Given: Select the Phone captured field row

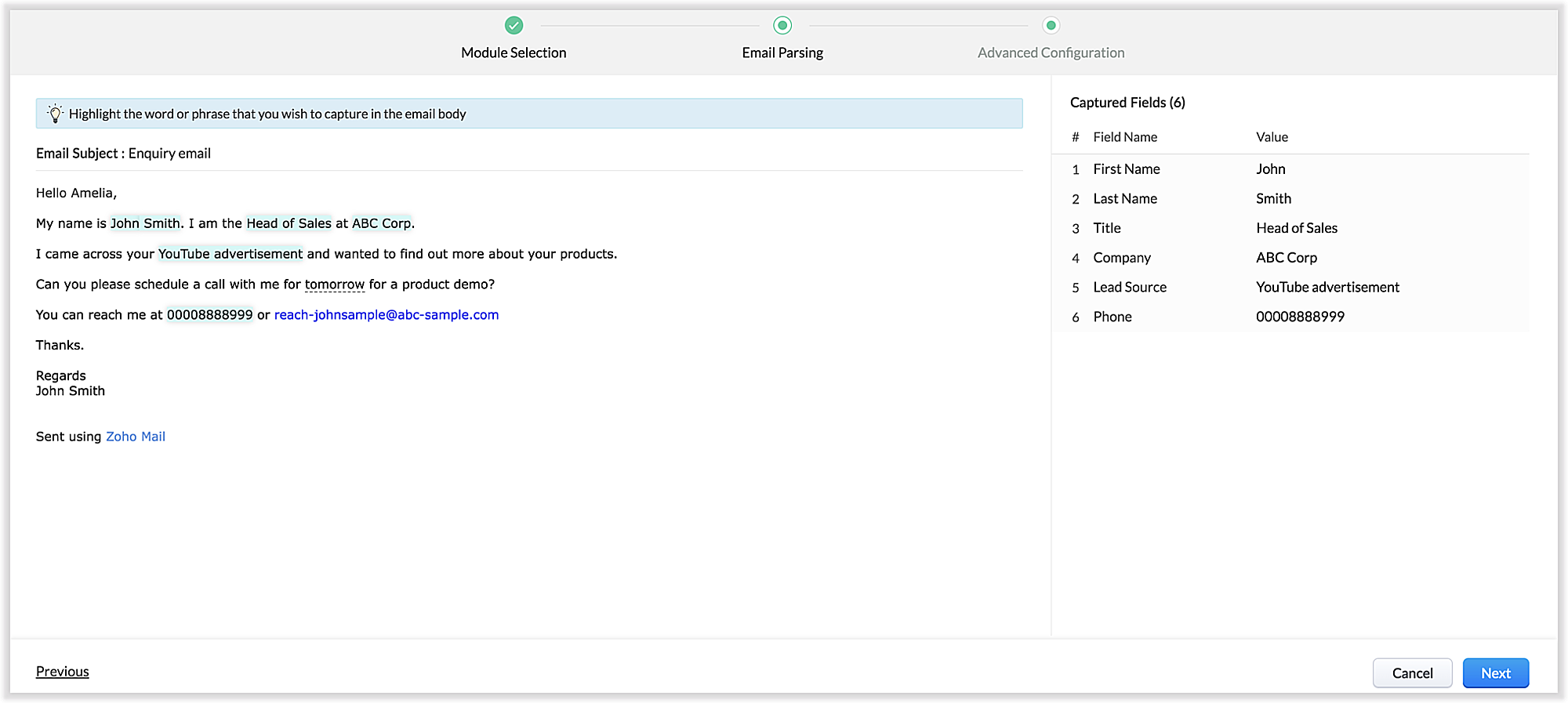Looking at the screenshot, I should [1290, 317].
